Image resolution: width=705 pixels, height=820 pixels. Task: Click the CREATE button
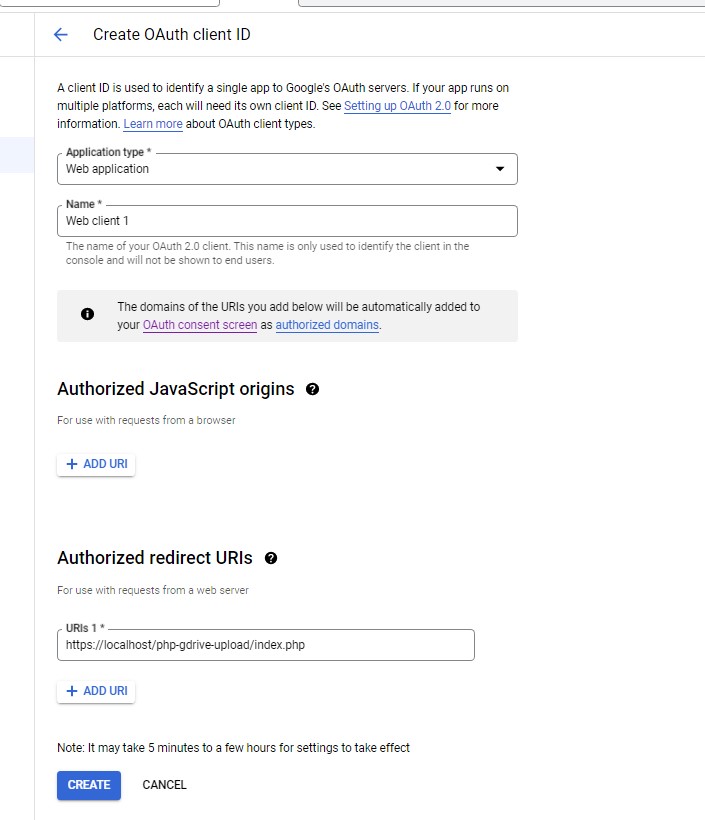click(89, 785)
